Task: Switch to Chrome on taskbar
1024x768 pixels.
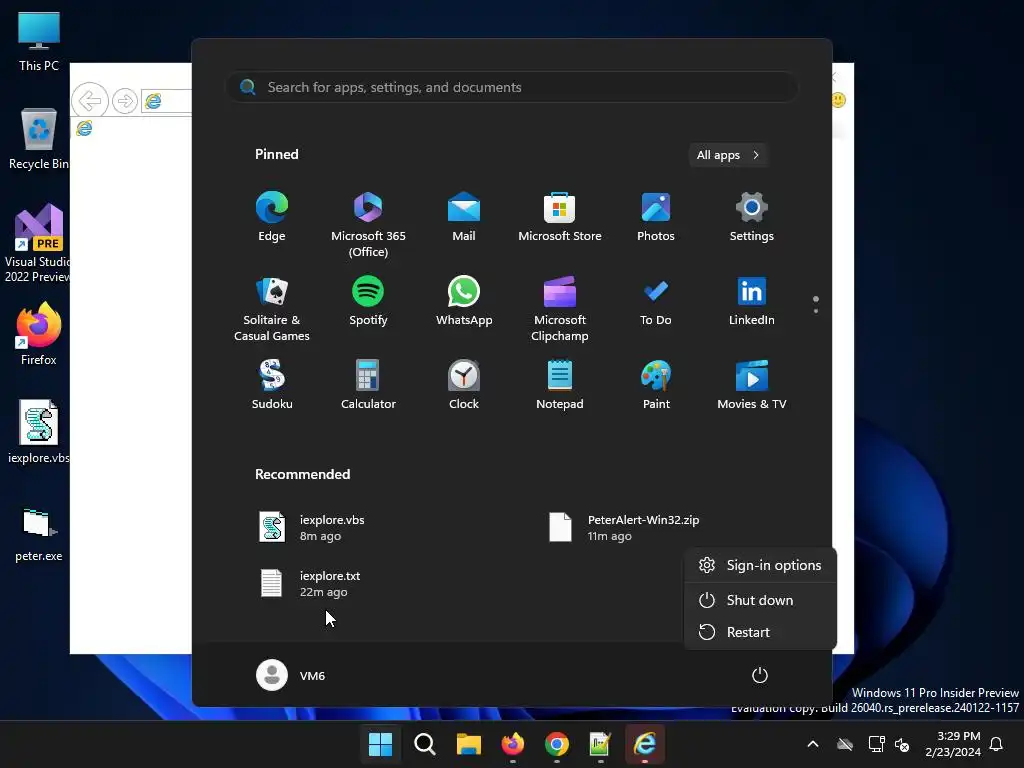Action: point(556,744)
